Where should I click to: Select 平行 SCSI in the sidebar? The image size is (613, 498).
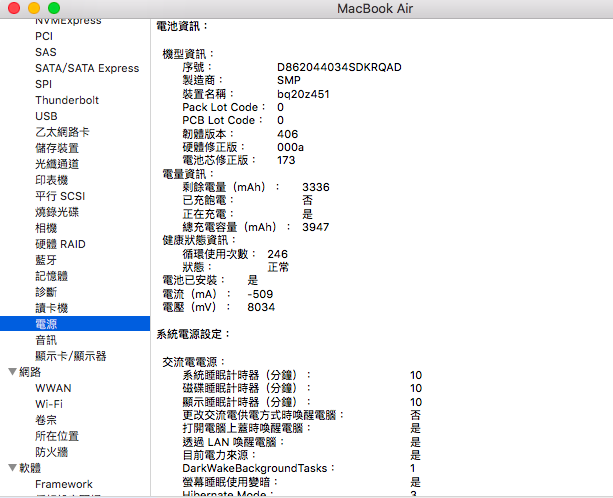coord(60,196)
